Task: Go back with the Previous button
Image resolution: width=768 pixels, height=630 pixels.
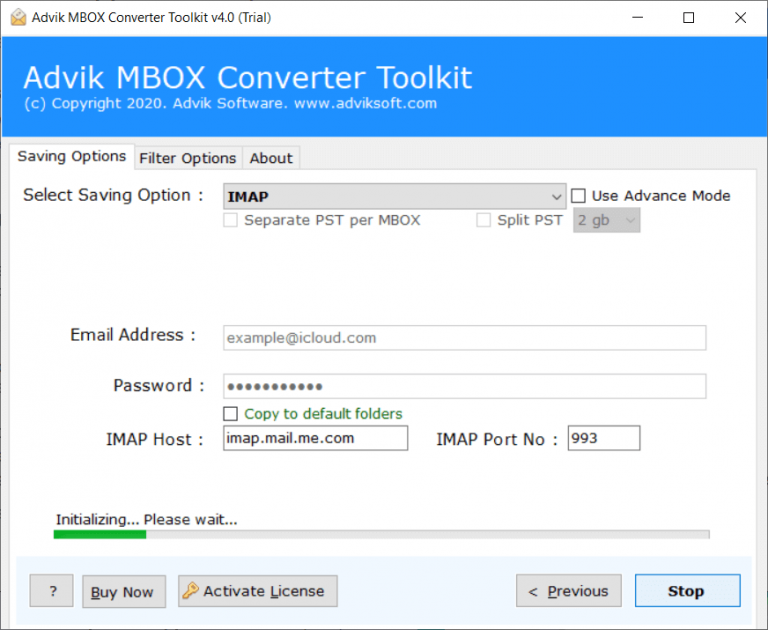Action: pyautogui.click(x=568, y=591)
